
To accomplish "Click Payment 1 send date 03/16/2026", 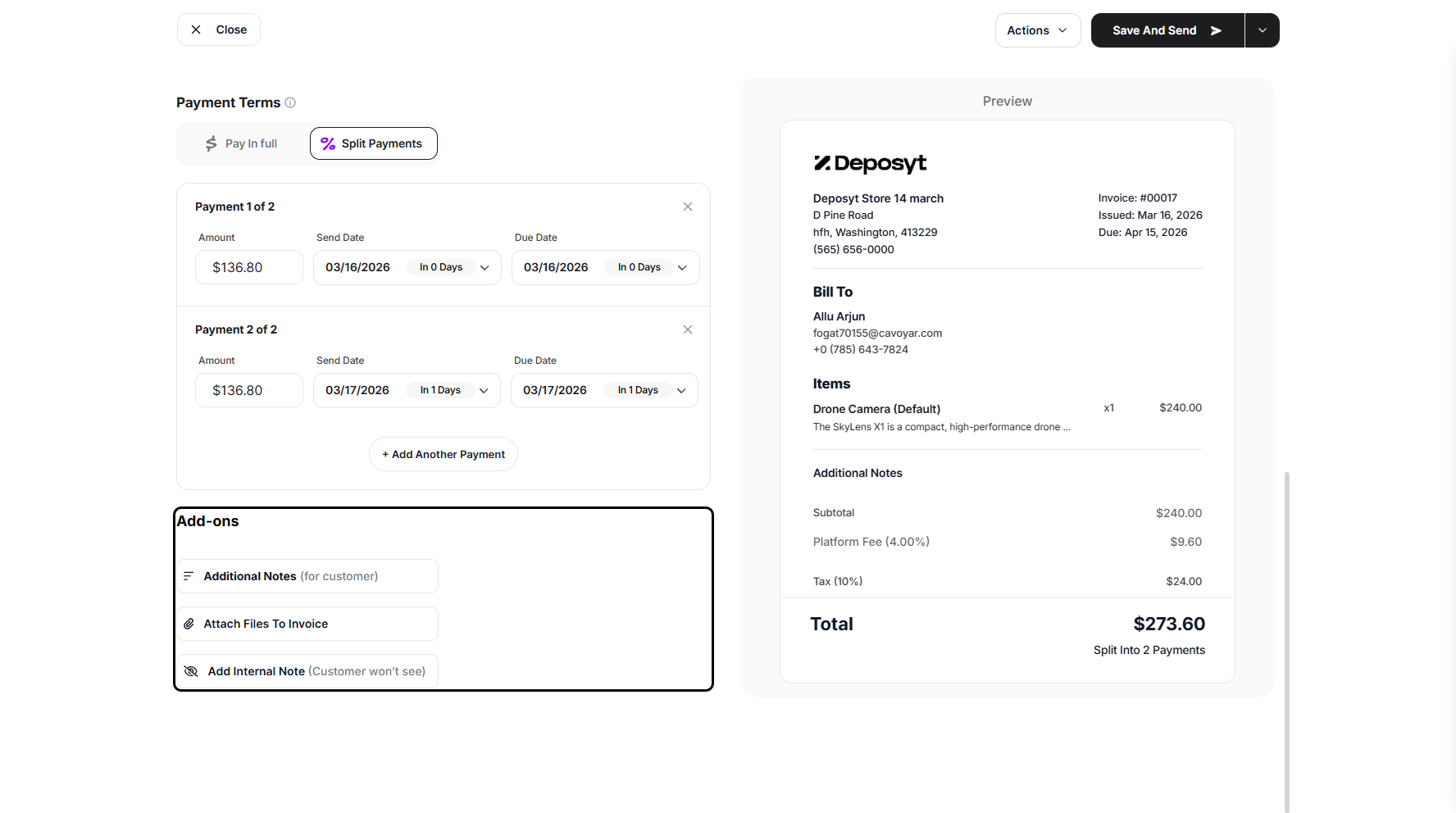I will point(357,267).
